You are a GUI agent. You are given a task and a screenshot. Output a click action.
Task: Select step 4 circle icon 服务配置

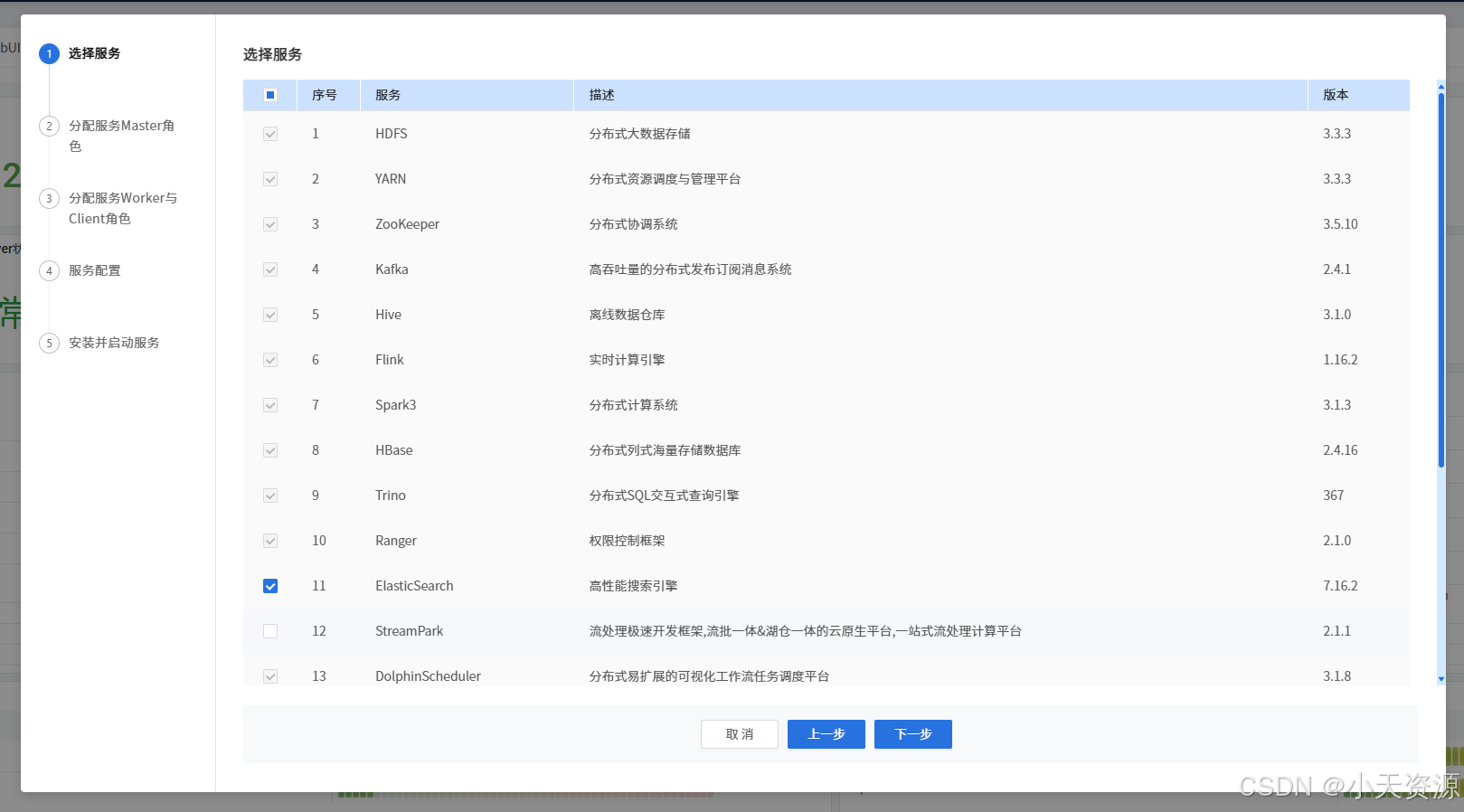click(x=50, y=270)
